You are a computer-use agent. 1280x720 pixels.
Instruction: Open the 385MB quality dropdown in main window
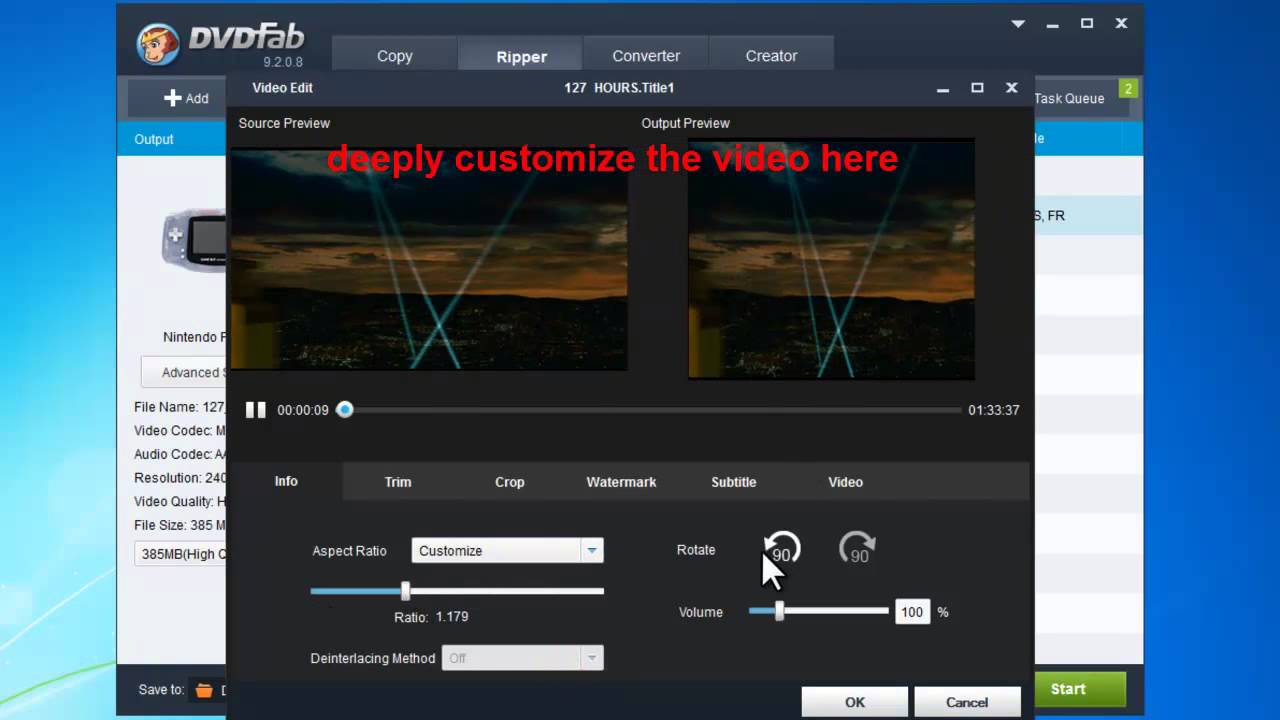tap(181, 553)
